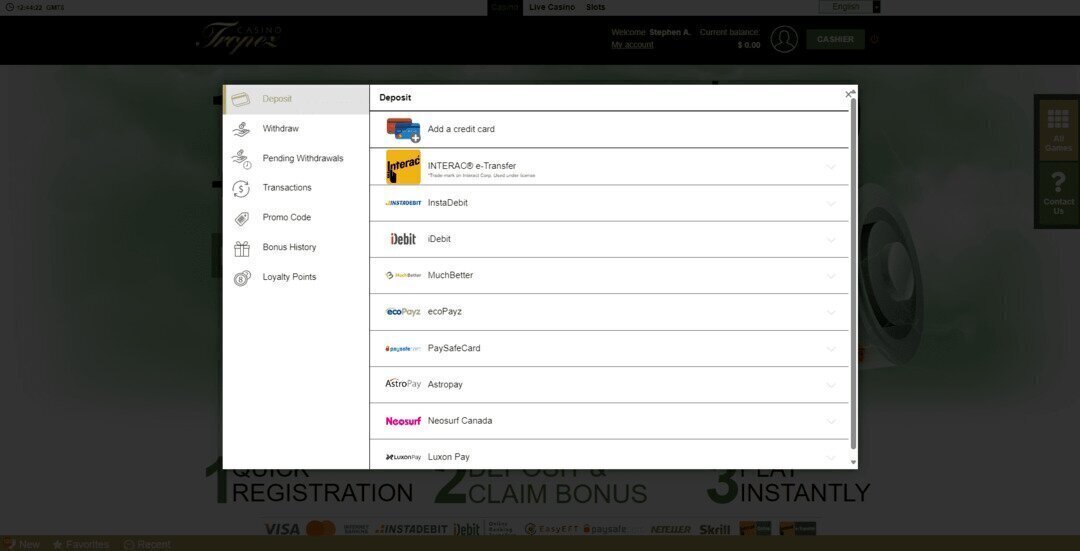Expand the InstaDebit row chevron

pyautogui.click(x=831, y=203)
